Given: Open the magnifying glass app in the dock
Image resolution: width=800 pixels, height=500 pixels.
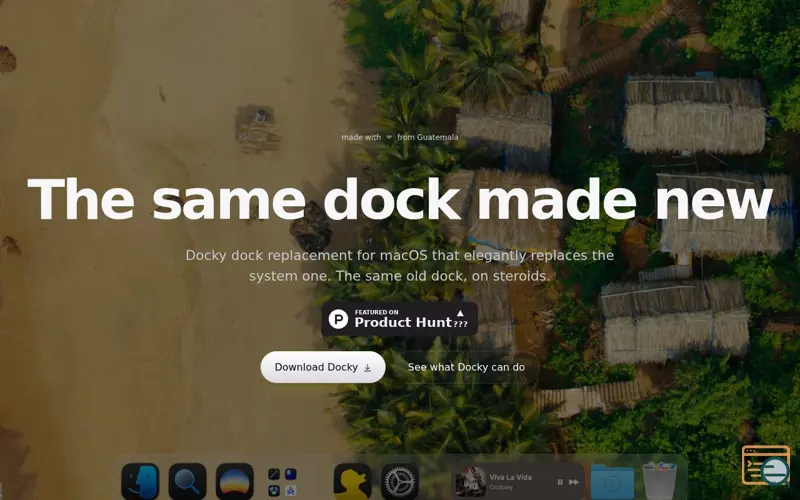Looking at the screenshot, I should [x=187, y=481].
